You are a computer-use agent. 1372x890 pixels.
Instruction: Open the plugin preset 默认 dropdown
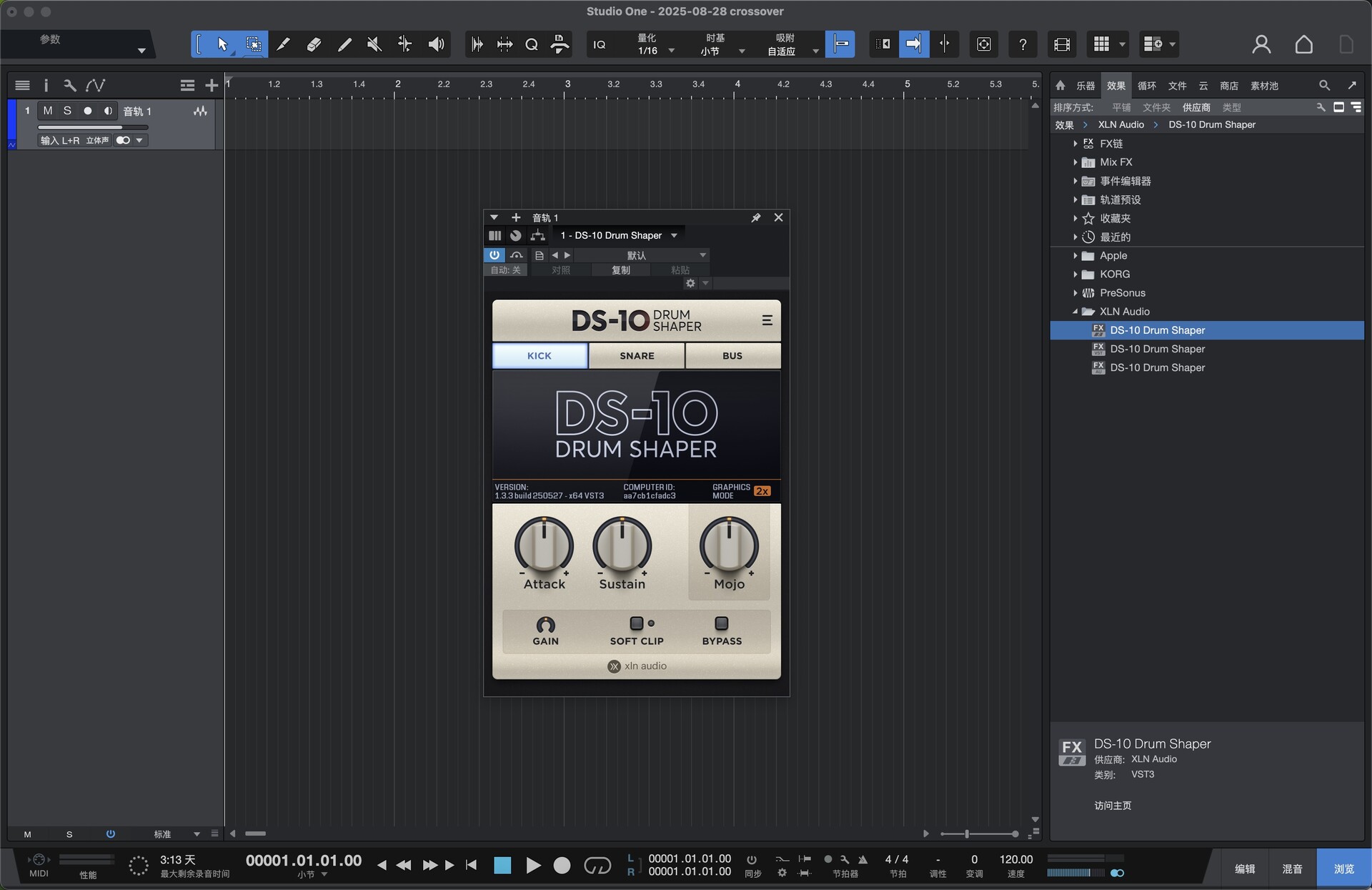coord(642,255)
